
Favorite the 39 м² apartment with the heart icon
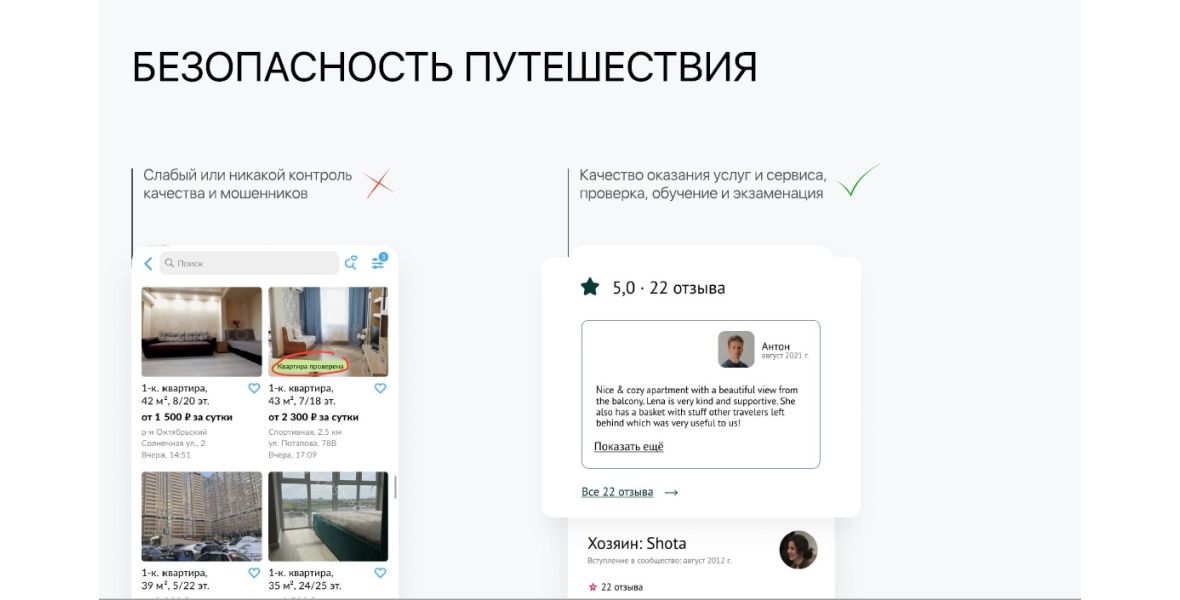[254, 573]
